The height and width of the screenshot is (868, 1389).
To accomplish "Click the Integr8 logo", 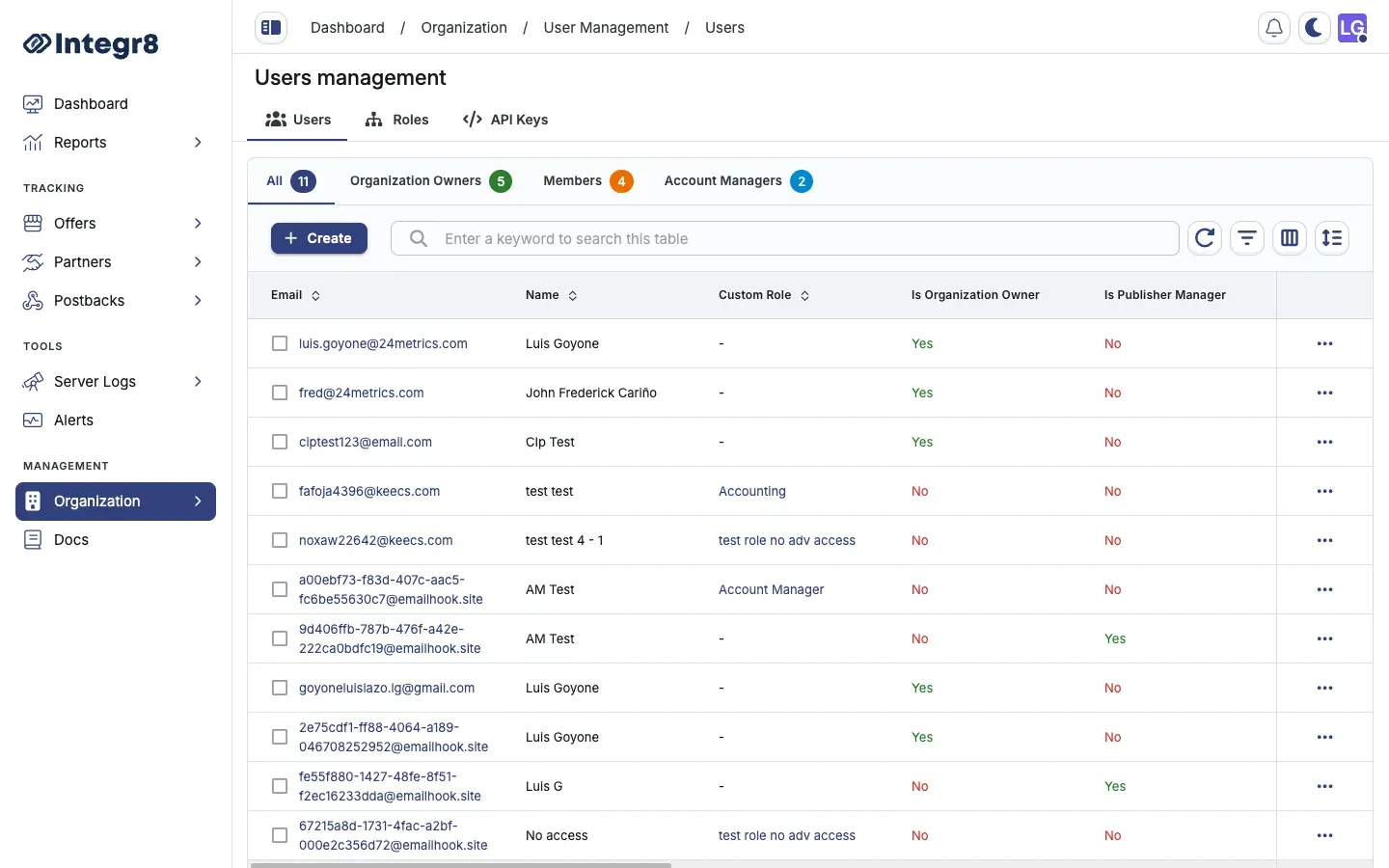I will [x=91, y=43].
